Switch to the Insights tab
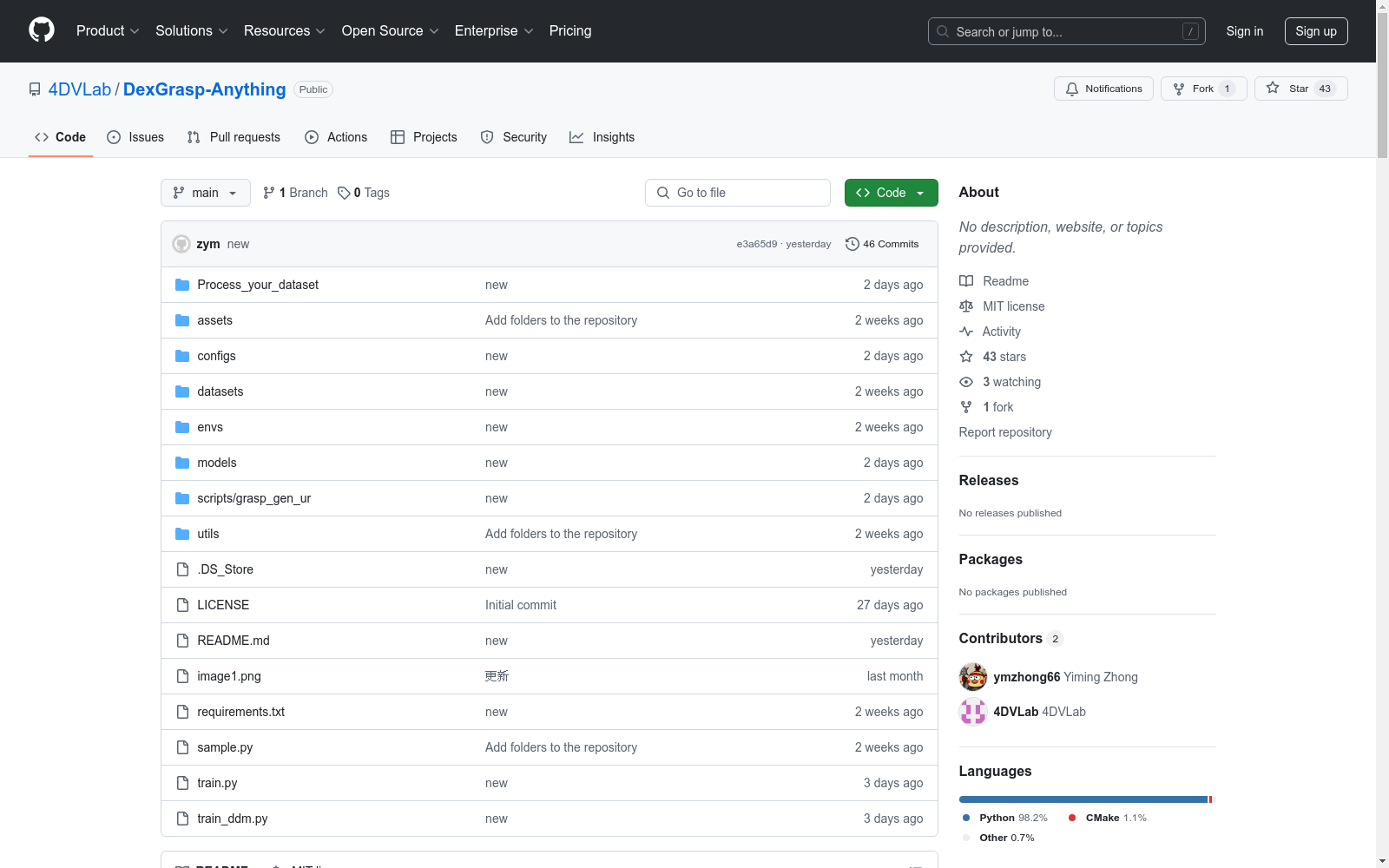This screenshot has width=1389, height=868. [x=602, y=137]
